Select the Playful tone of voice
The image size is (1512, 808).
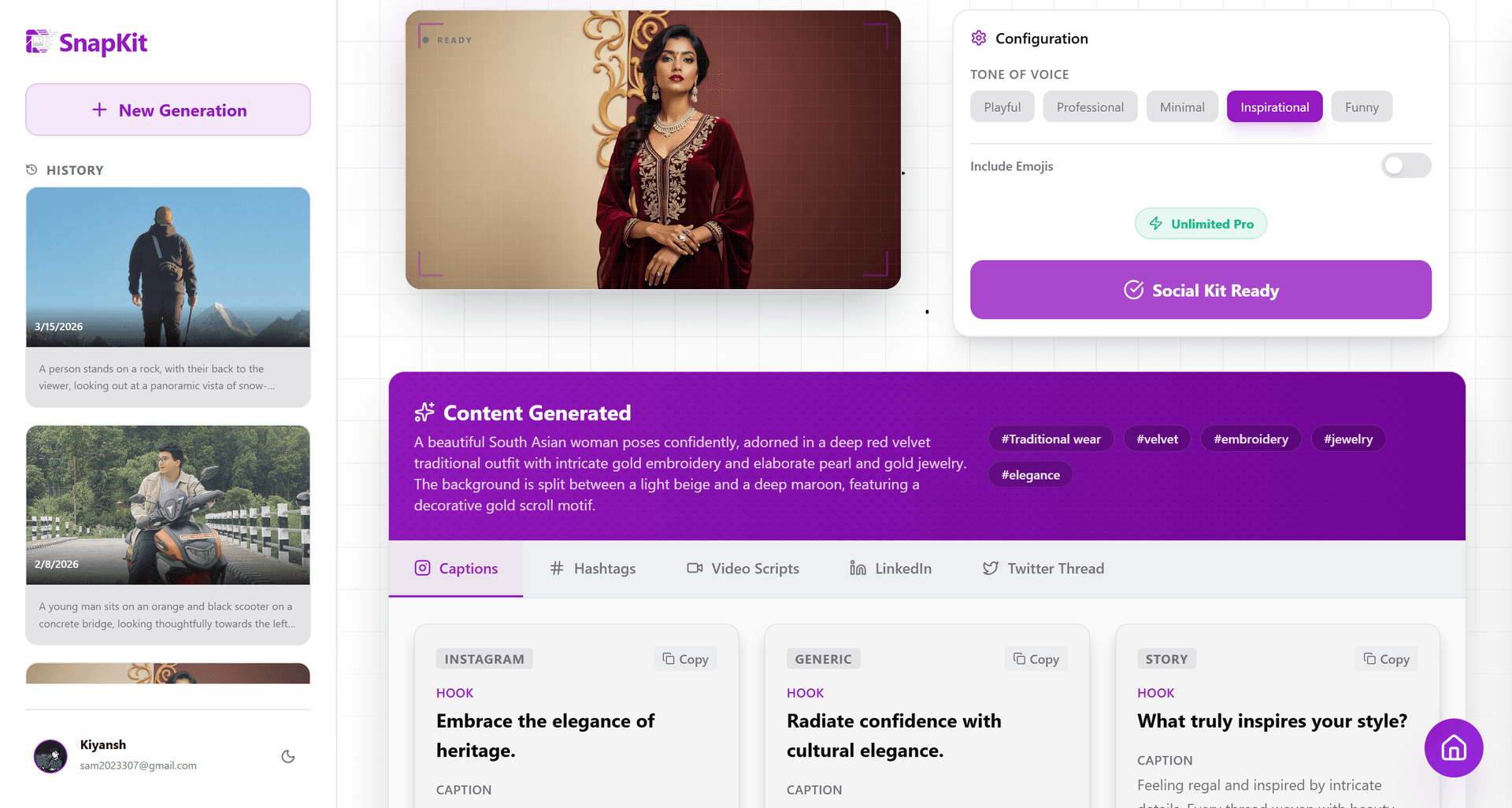(x=1002, y=106)
